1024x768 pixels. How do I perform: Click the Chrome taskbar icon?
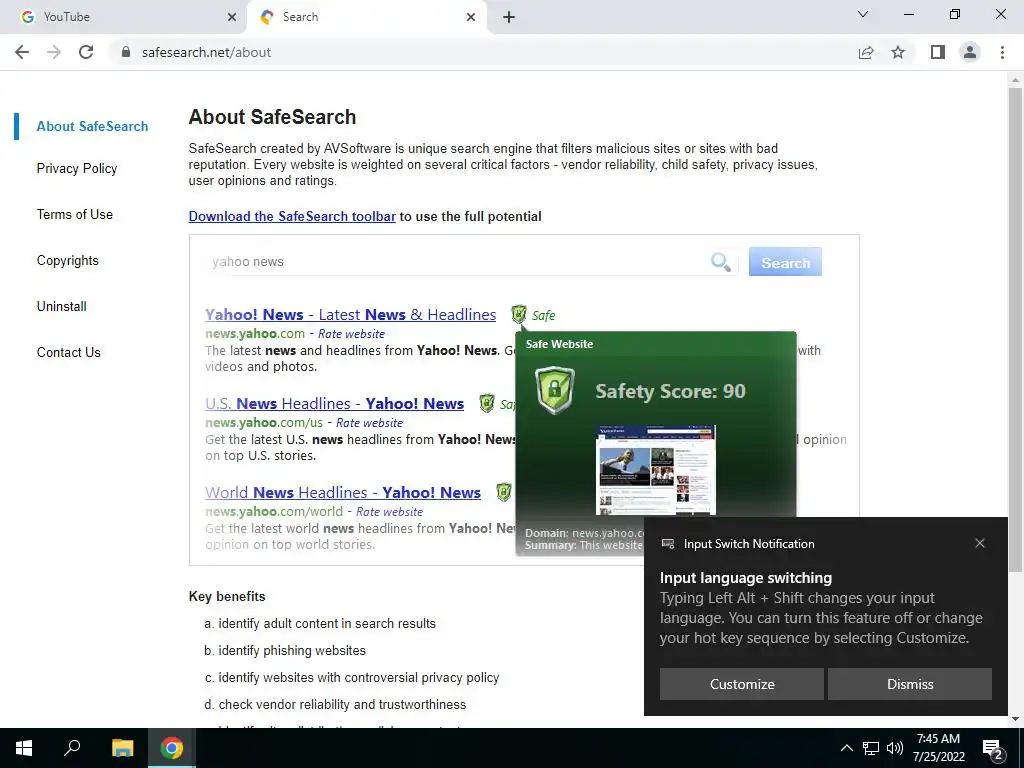[172, 748]
